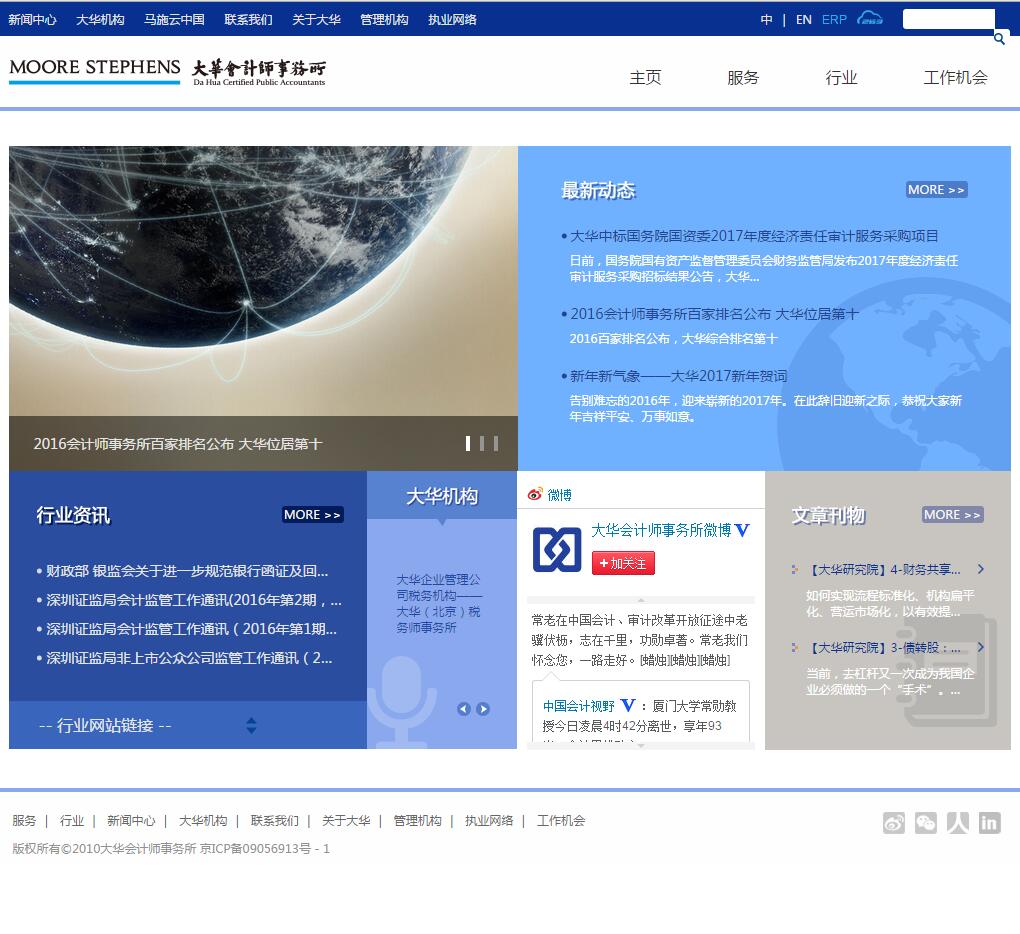The height and width of the screenshot is (934, 1020).
Task: Open the footer LinkedIn icon
Action: pos(989,823)
